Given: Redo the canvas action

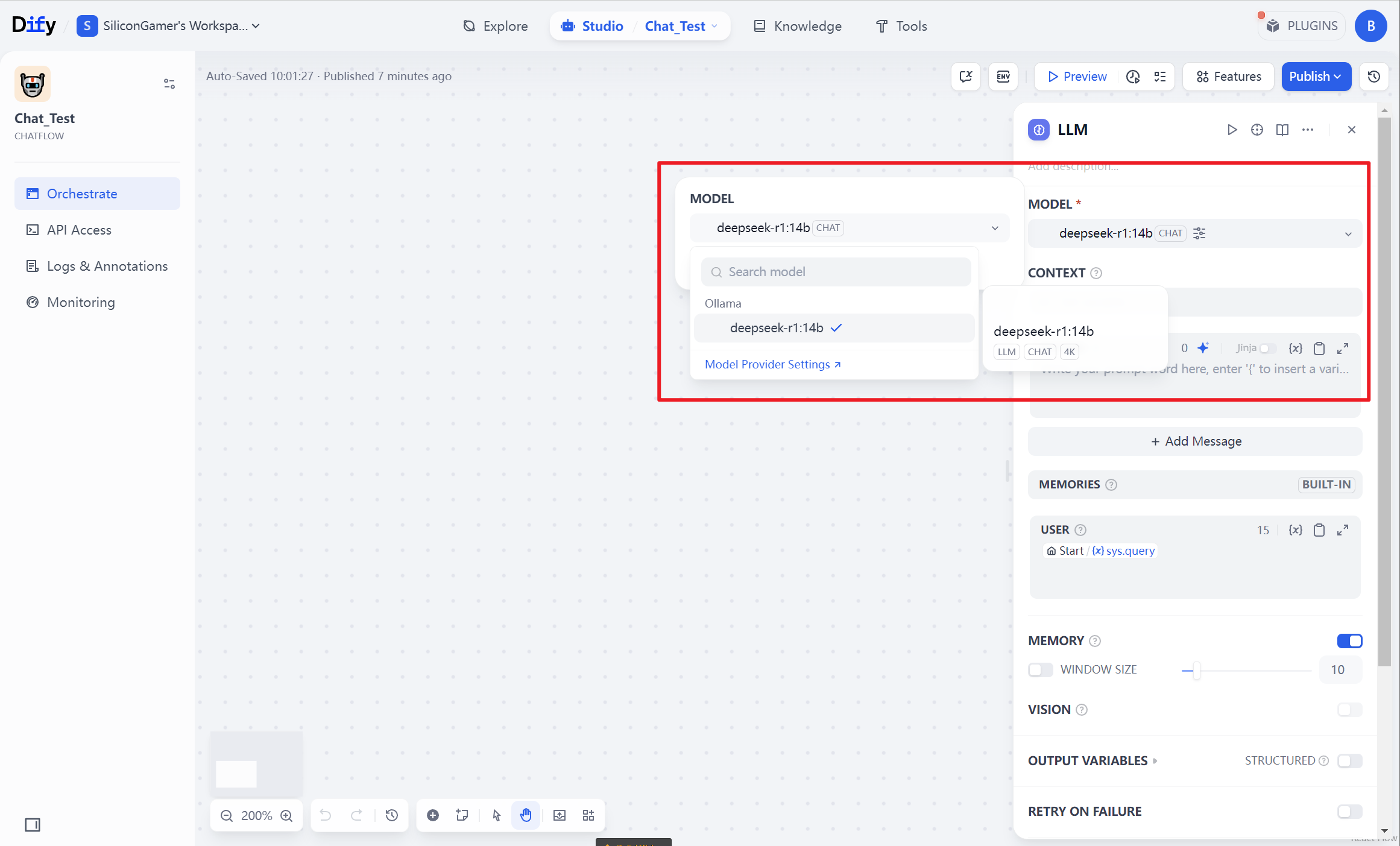Looking at the screenshot, I should [x=357, y=815].
